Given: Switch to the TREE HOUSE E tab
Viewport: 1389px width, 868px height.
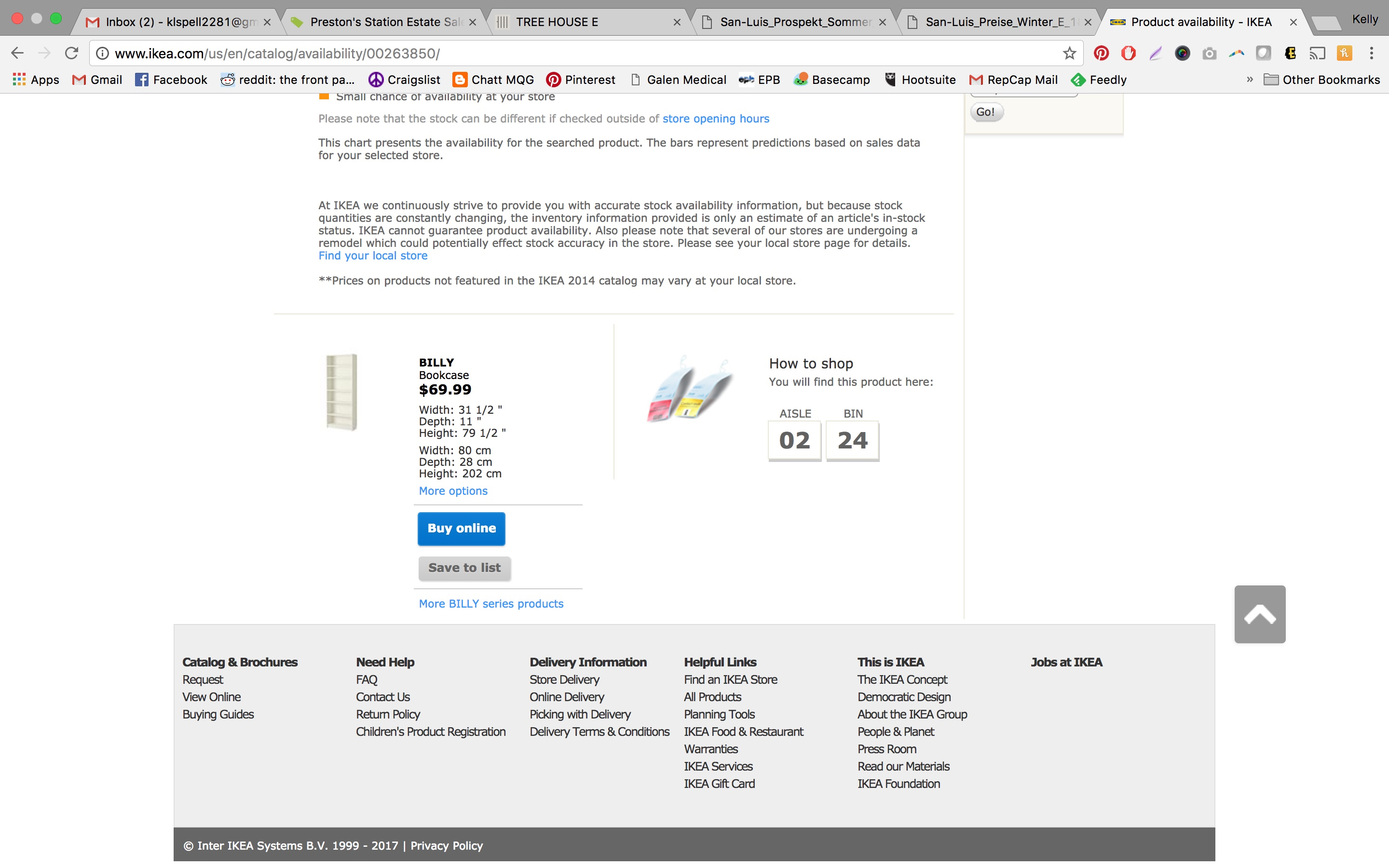Looking at the screenshot, I should point(586,22).
